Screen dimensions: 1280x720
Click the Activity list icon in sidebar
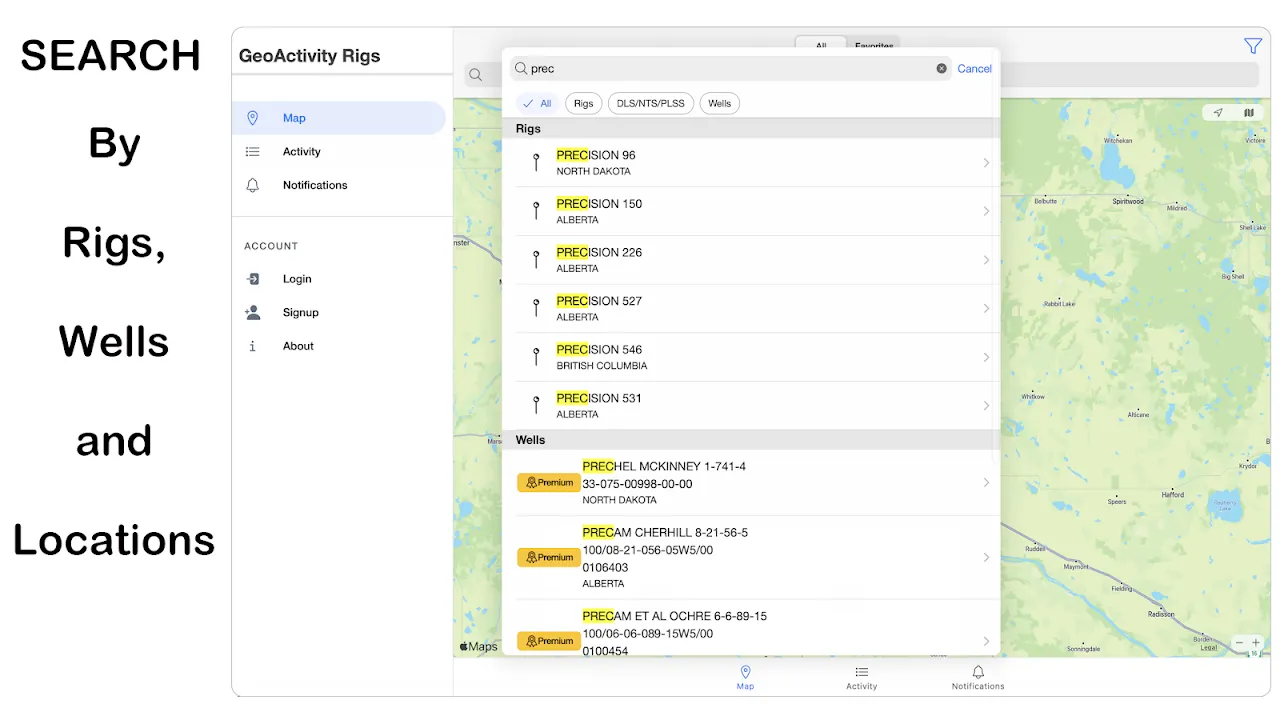point(253,152)
